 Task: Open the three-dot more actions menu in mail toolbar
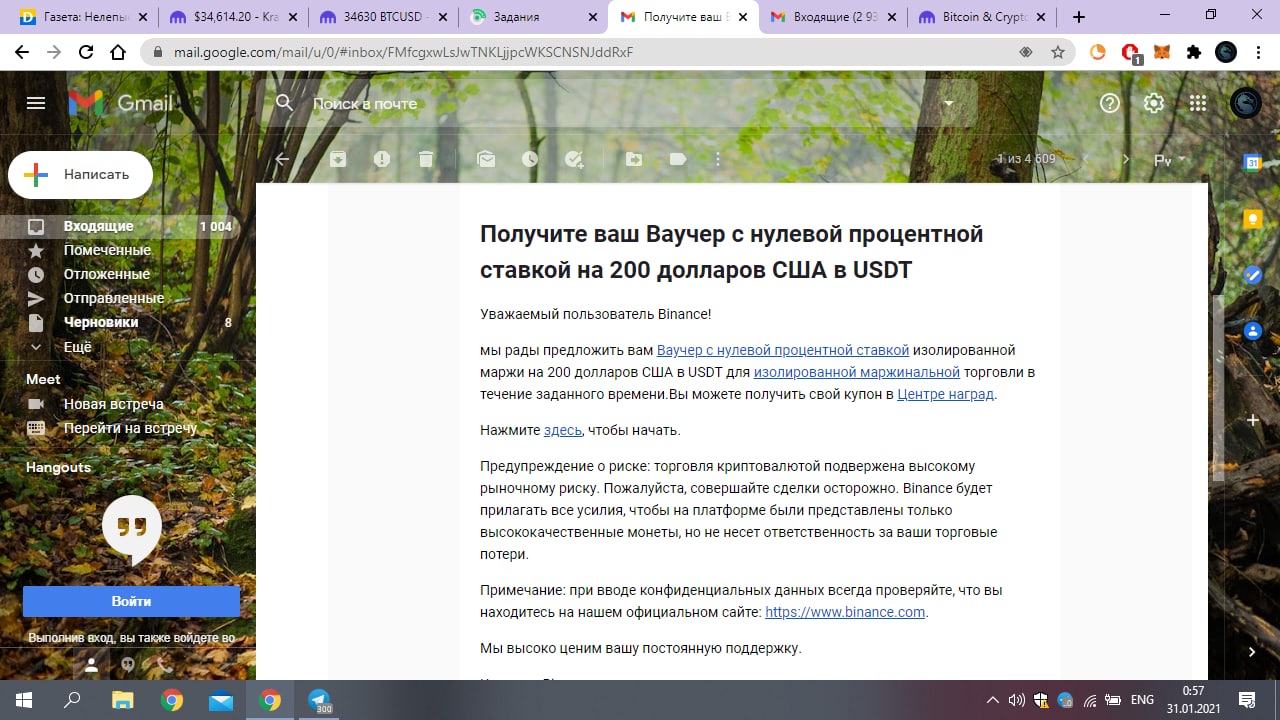coord(717,159)
